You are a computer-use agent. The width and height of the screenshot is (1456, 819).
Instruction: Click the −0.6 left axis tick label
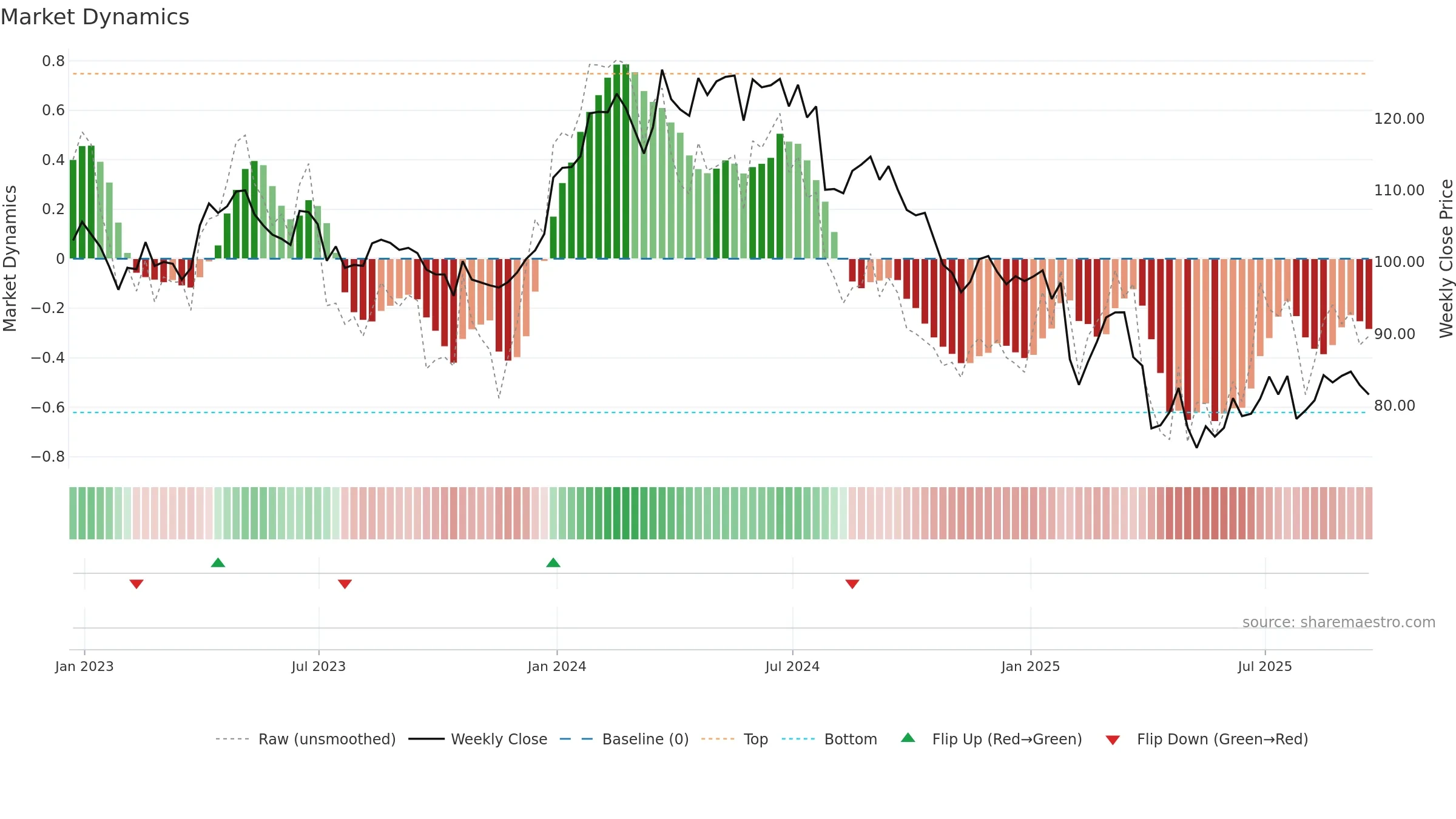click(x=48, y=407)
